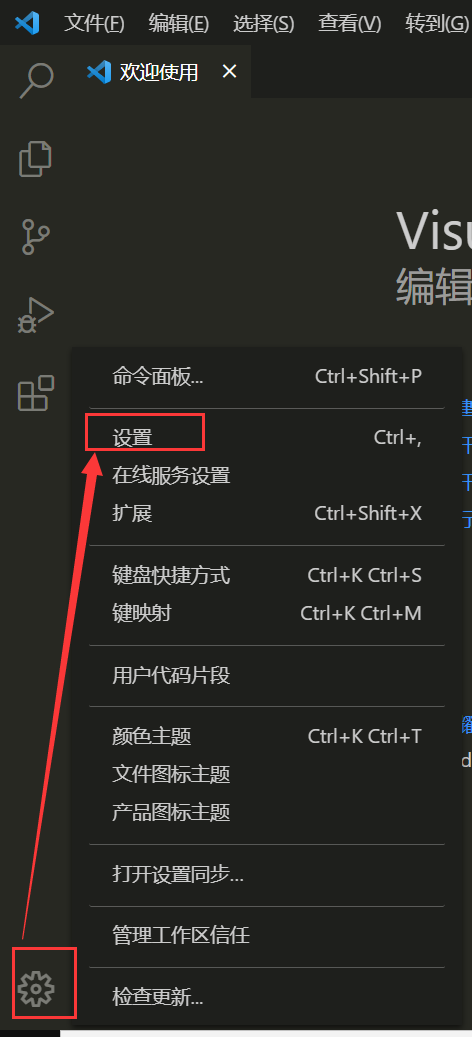
Task: Click the Manage gear icon
Action: pyautogui.click(x=36, y=989)
